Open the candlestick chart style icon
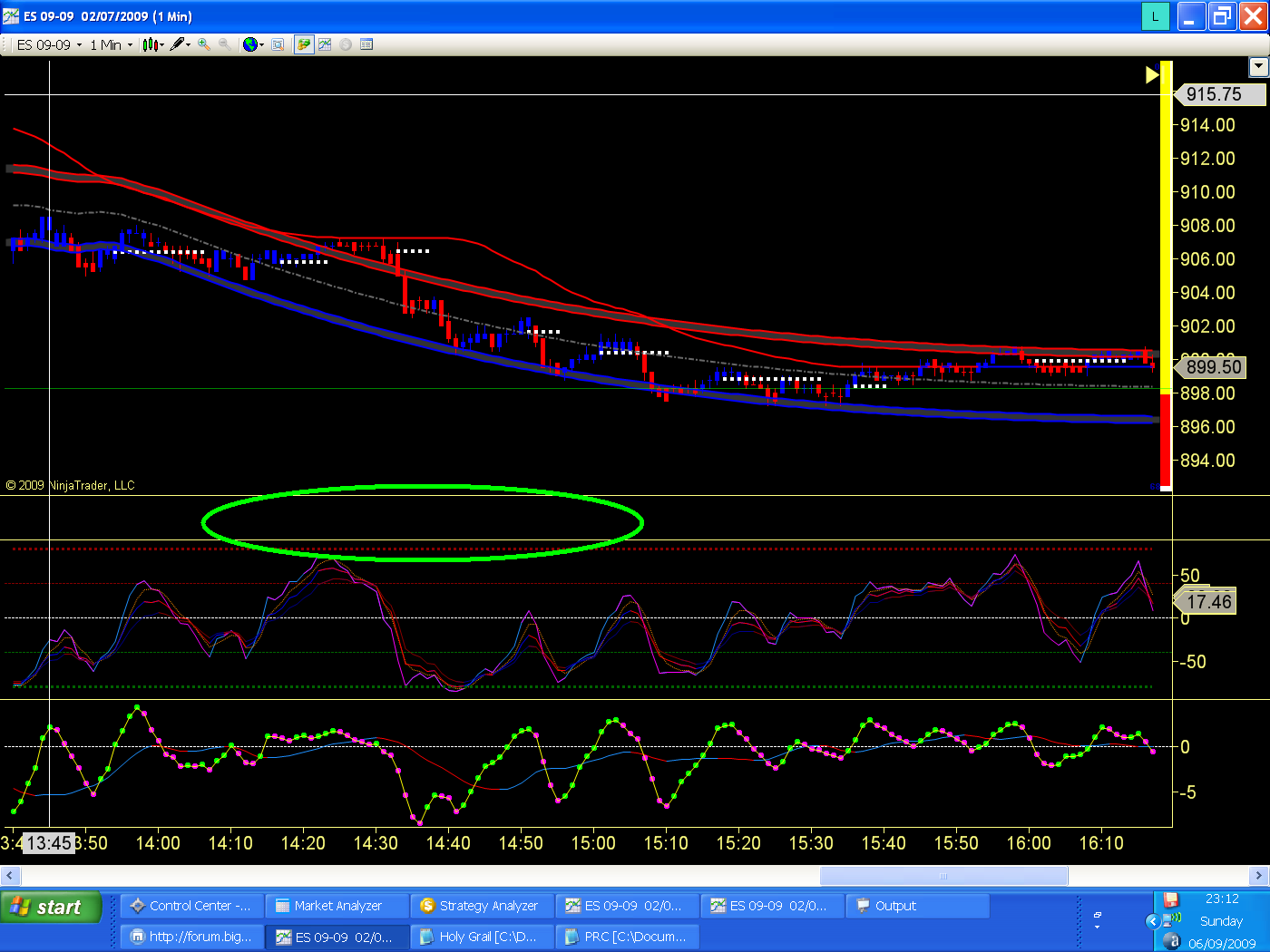Screen dimensions: 1270x952 pyautogui.click(x=151, y=44)
